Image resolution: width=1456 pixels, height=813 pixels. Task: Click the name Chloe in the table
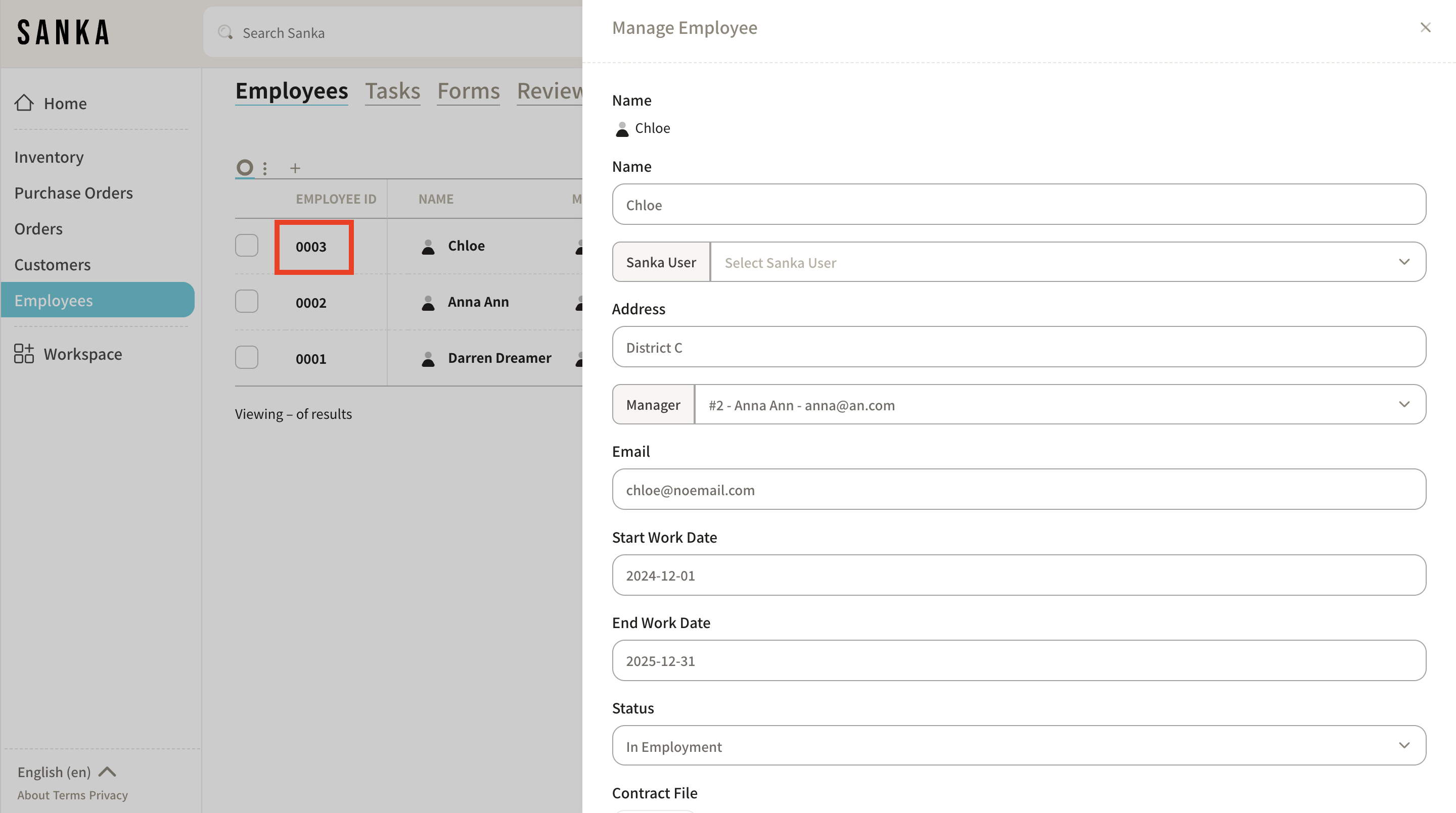tap(466, 246)
